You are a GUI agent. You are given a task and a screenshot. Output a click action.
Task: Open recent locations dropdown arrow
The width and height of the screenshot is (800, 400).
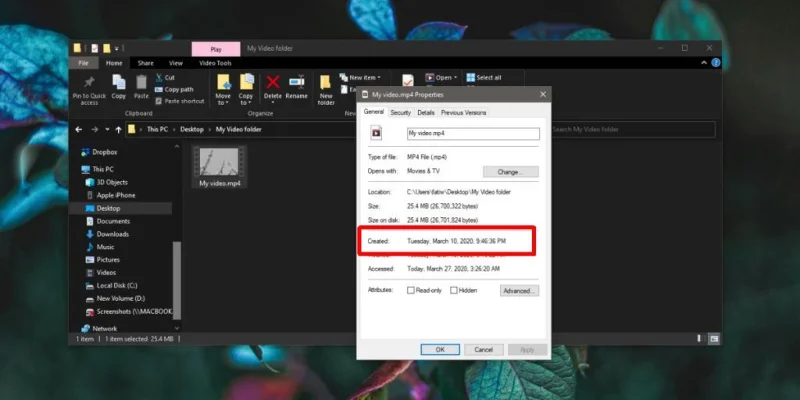[107, 130]
